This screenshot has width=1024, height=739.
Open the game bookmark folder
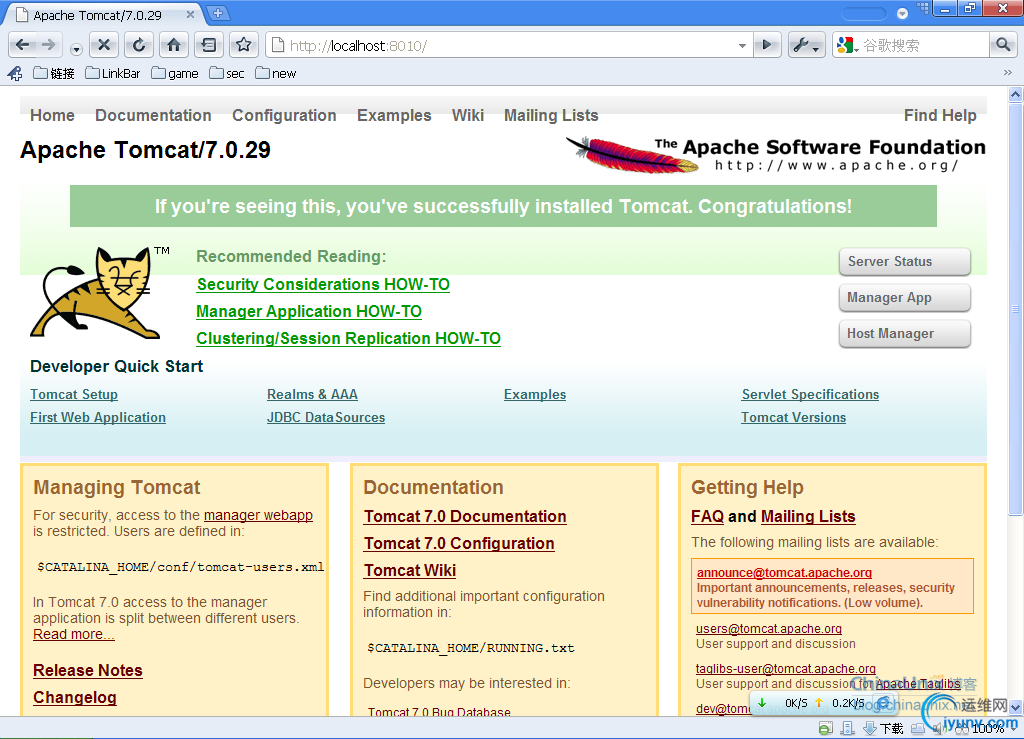coord(175,73)
